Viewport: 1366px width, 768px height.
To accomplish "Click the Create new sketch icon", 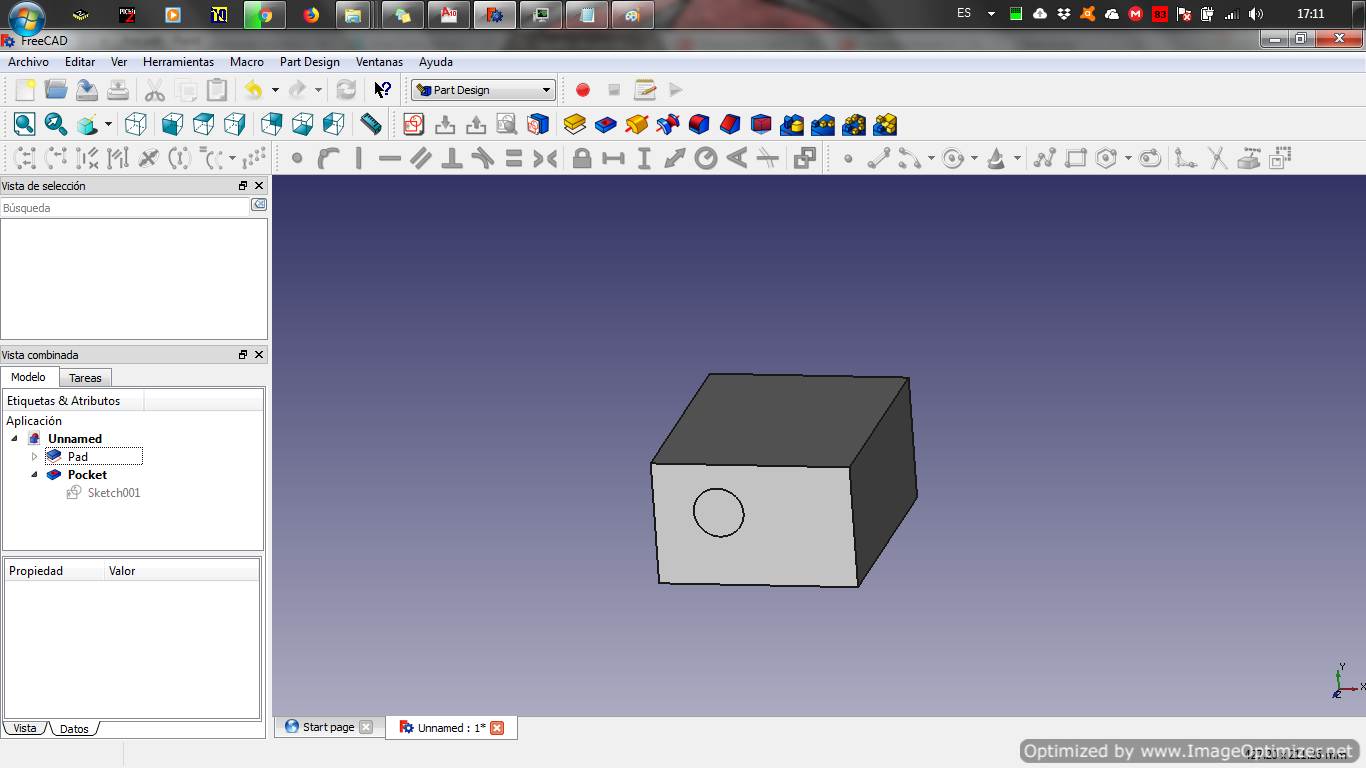I will (414, 124).
